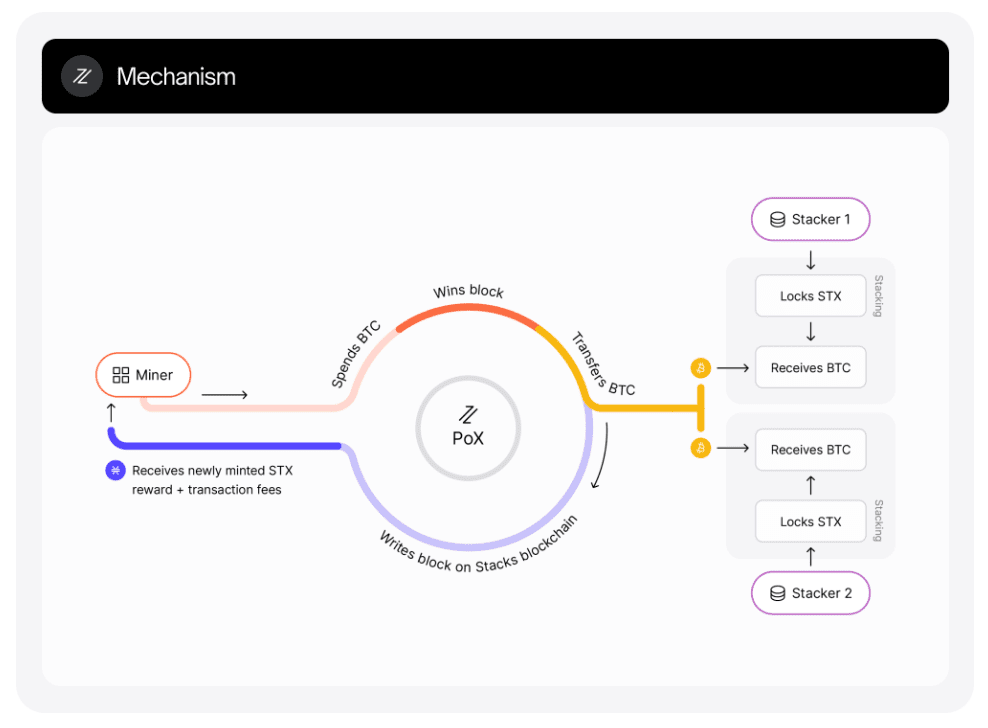Toggle the Locks STX step for Stacker 2
This screenshot has width=988, height=728.
[810, 521]
